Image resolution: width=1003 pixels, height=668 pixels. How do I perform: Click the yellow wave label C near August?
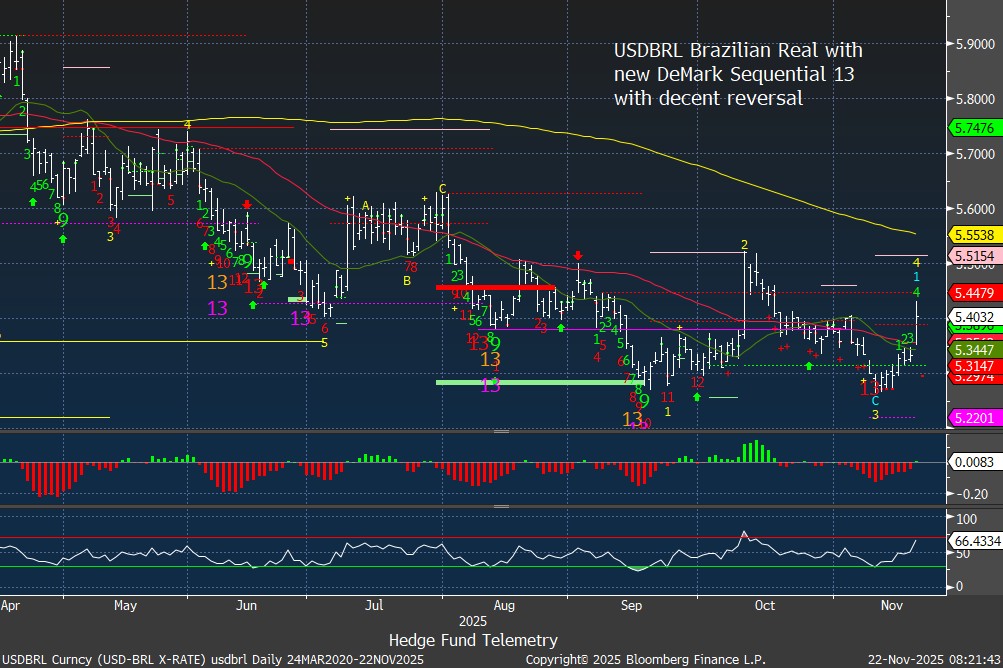pos(442,188)
